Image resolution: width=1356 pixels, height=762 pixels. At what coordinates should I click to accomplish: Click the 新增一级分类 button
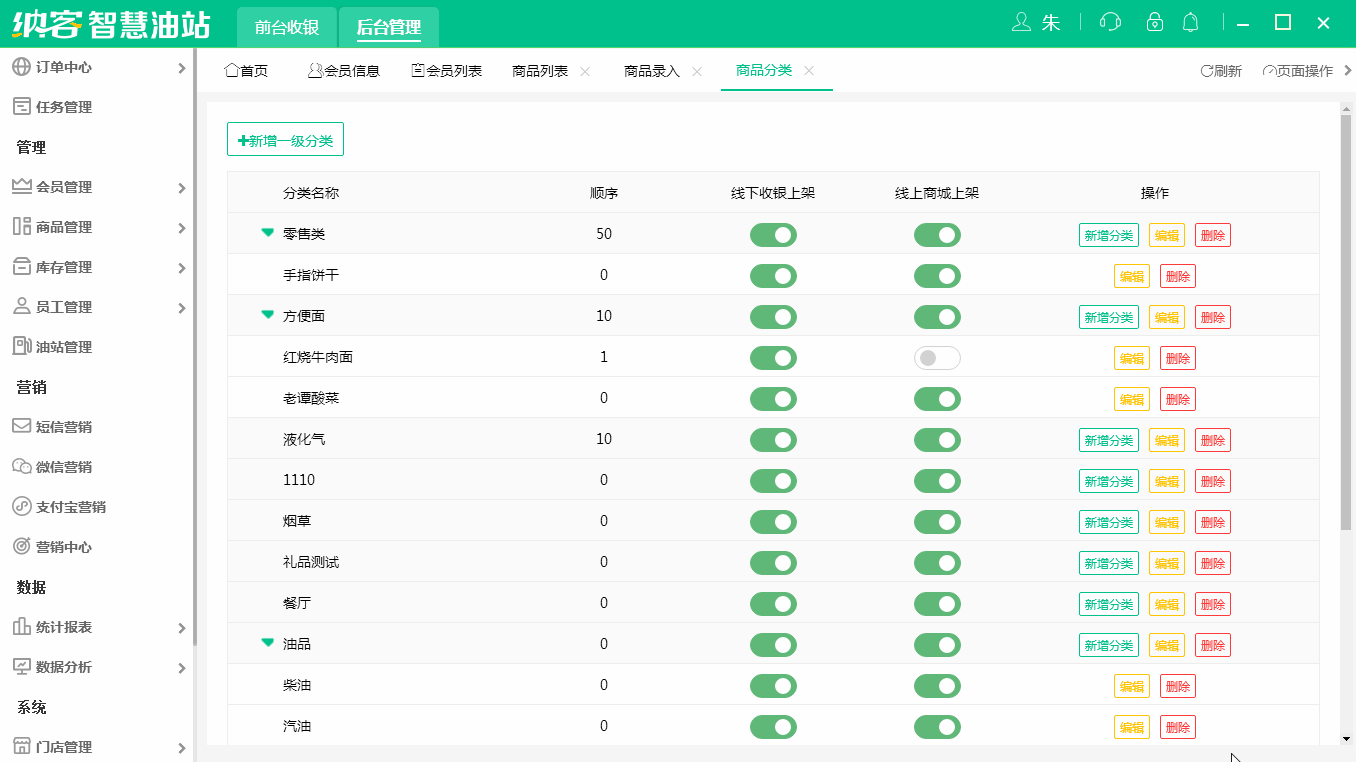tap(285, 139)
